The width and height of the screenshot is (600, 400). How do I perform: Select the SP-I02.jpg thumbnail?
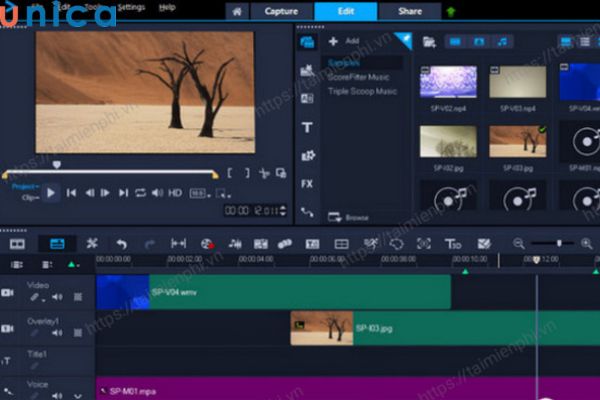click(x=448, y=142)
